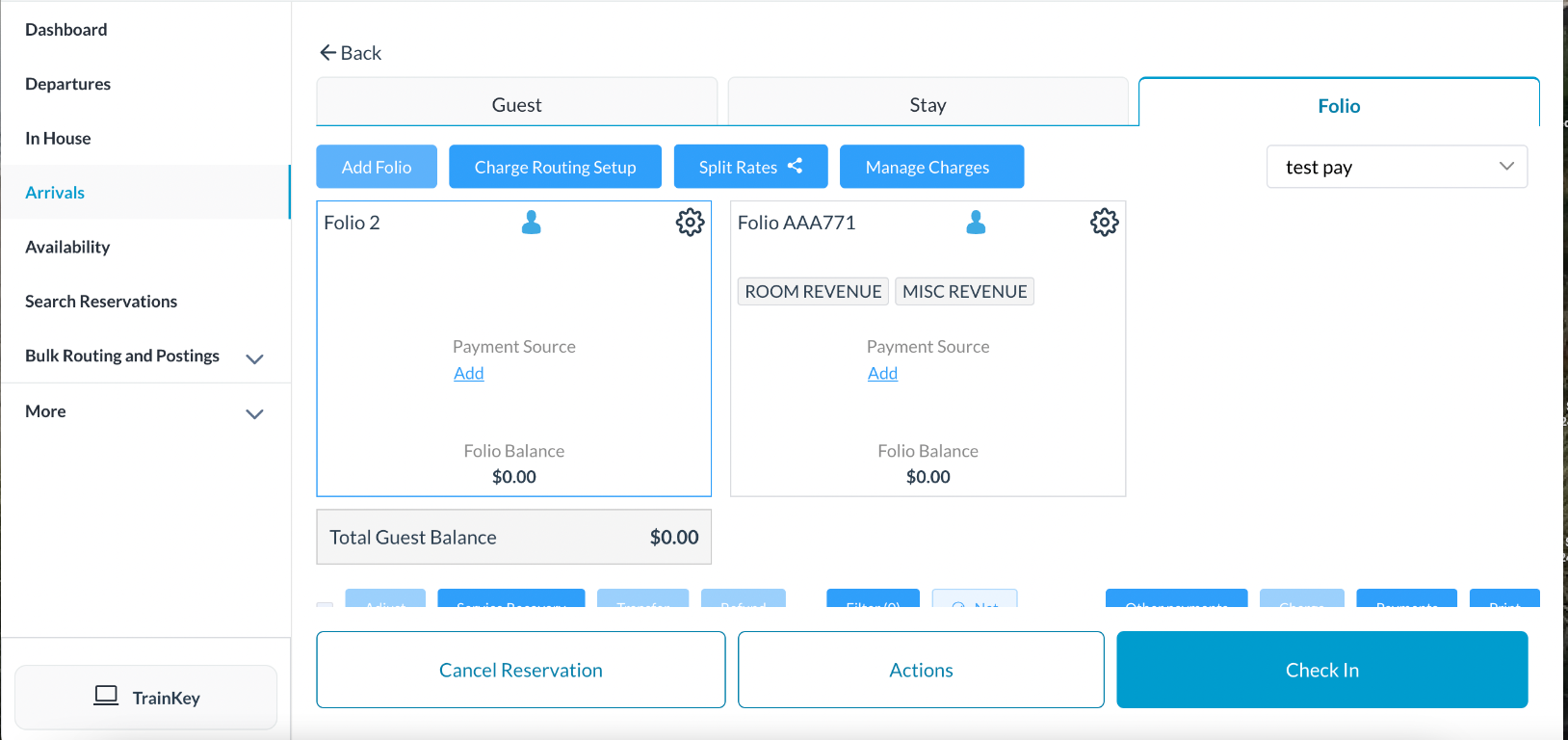The image size is (1568, 740).
Task: Open Folio 2 settings gear
Action: 690,223
